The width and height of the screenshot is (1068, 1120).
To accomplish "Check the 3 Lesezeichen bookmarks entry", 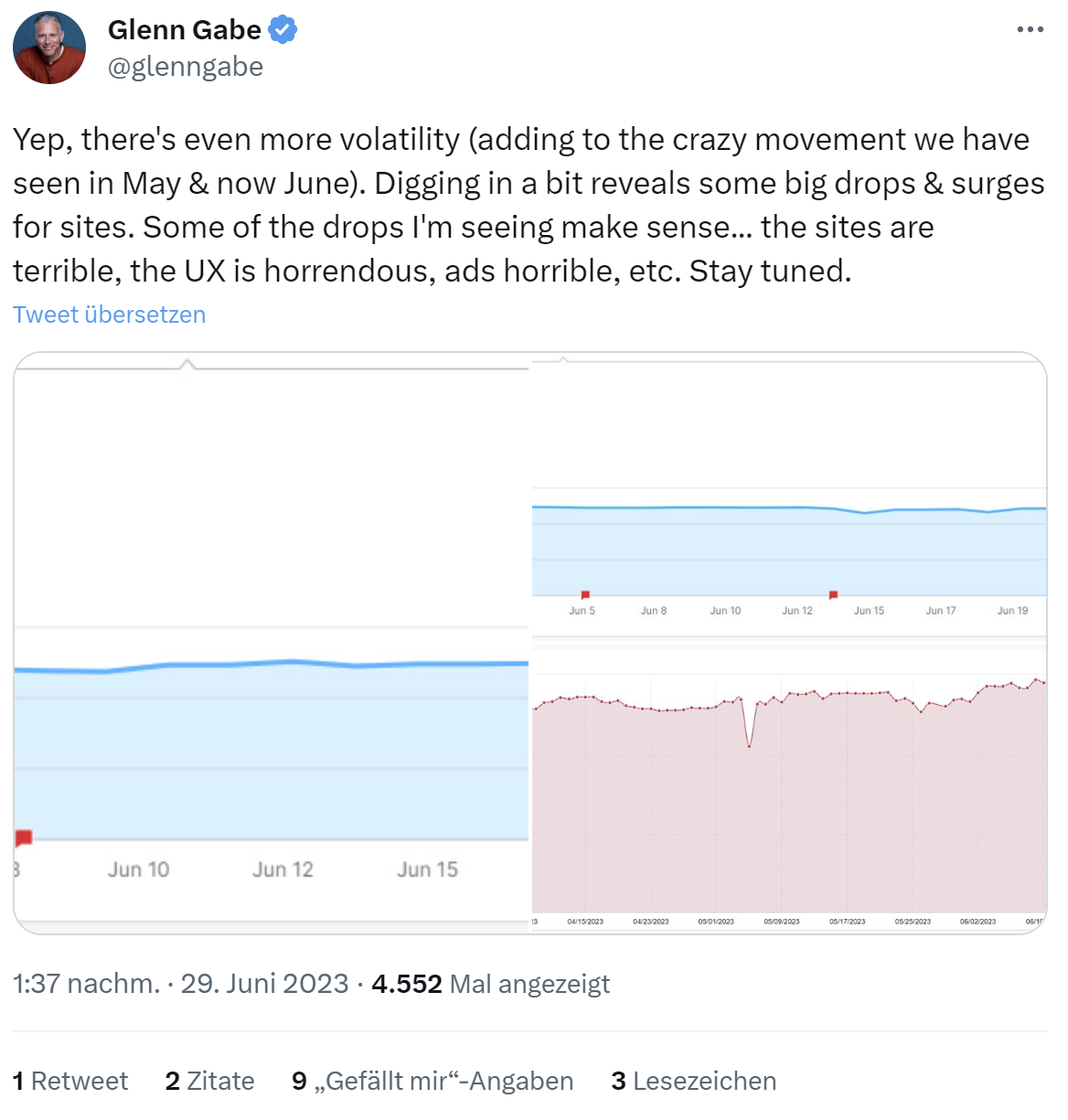I will click(693, 1081).
